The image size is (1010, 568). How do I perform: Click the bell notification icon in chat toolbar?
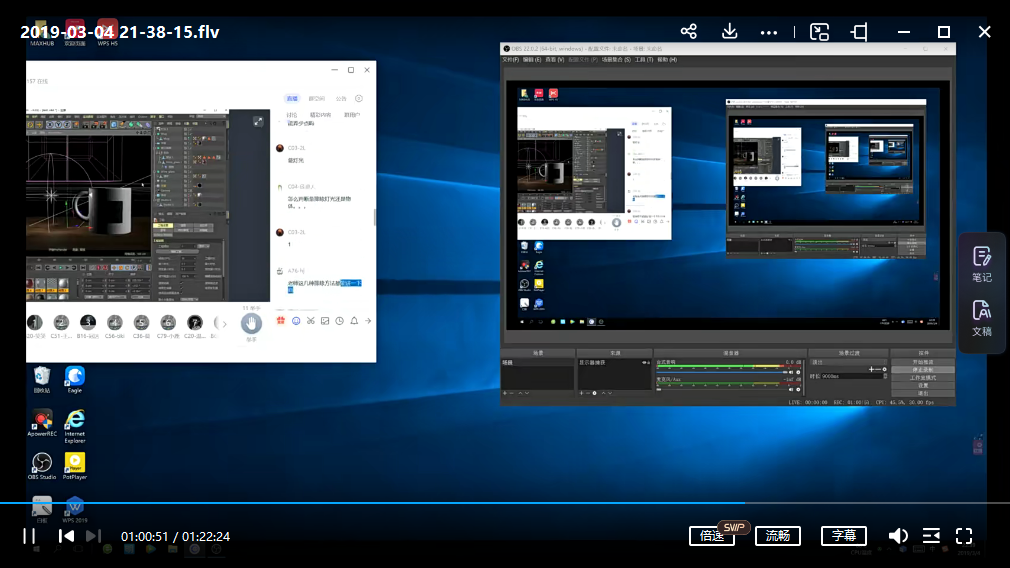coord(354,321)
